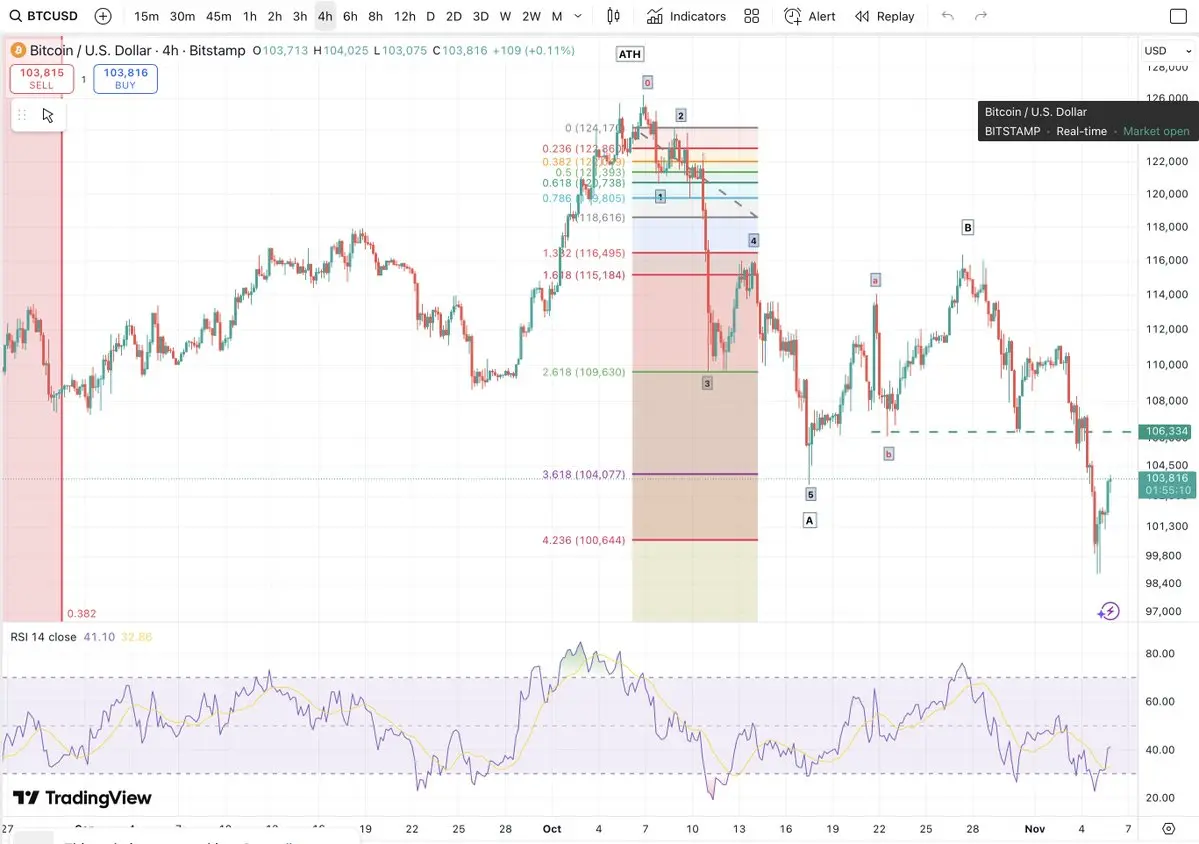The height and width of the screenshot is (844, 1199).
Task: Select the 3h timeframe
Action: pyautogui.click(x=300, y=16)
